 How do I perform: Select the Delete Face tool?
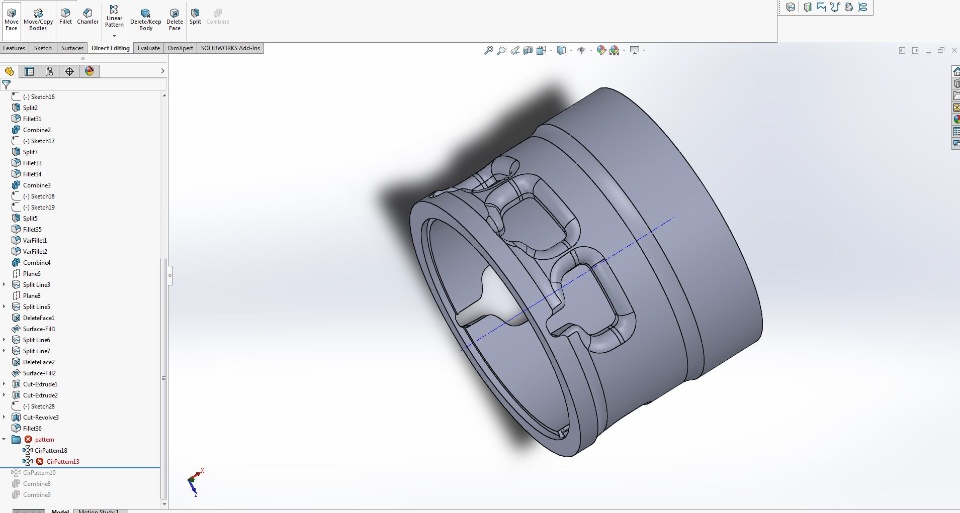pos(174,19)
